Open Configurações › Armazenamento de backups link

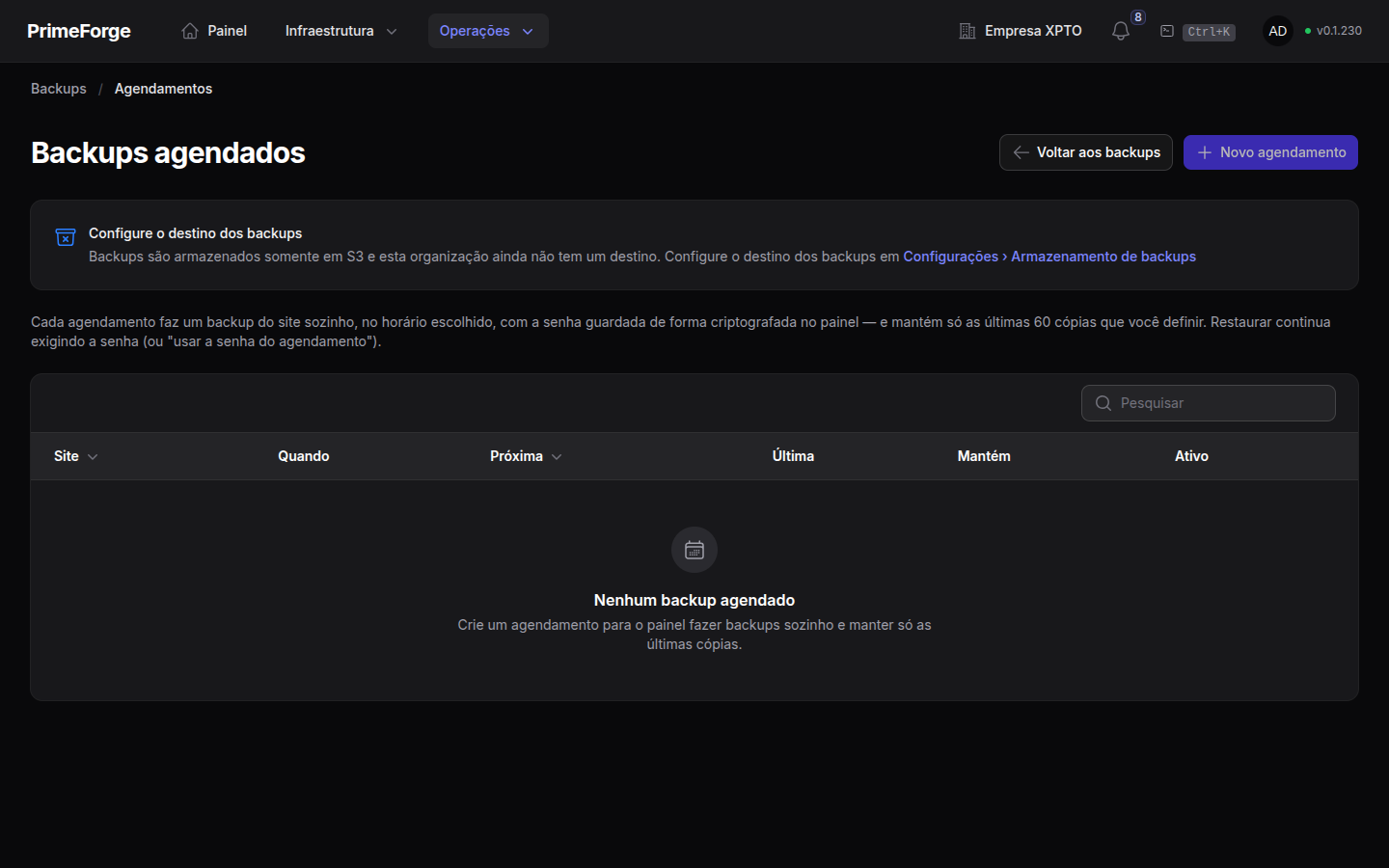[x=1049, y=257]
